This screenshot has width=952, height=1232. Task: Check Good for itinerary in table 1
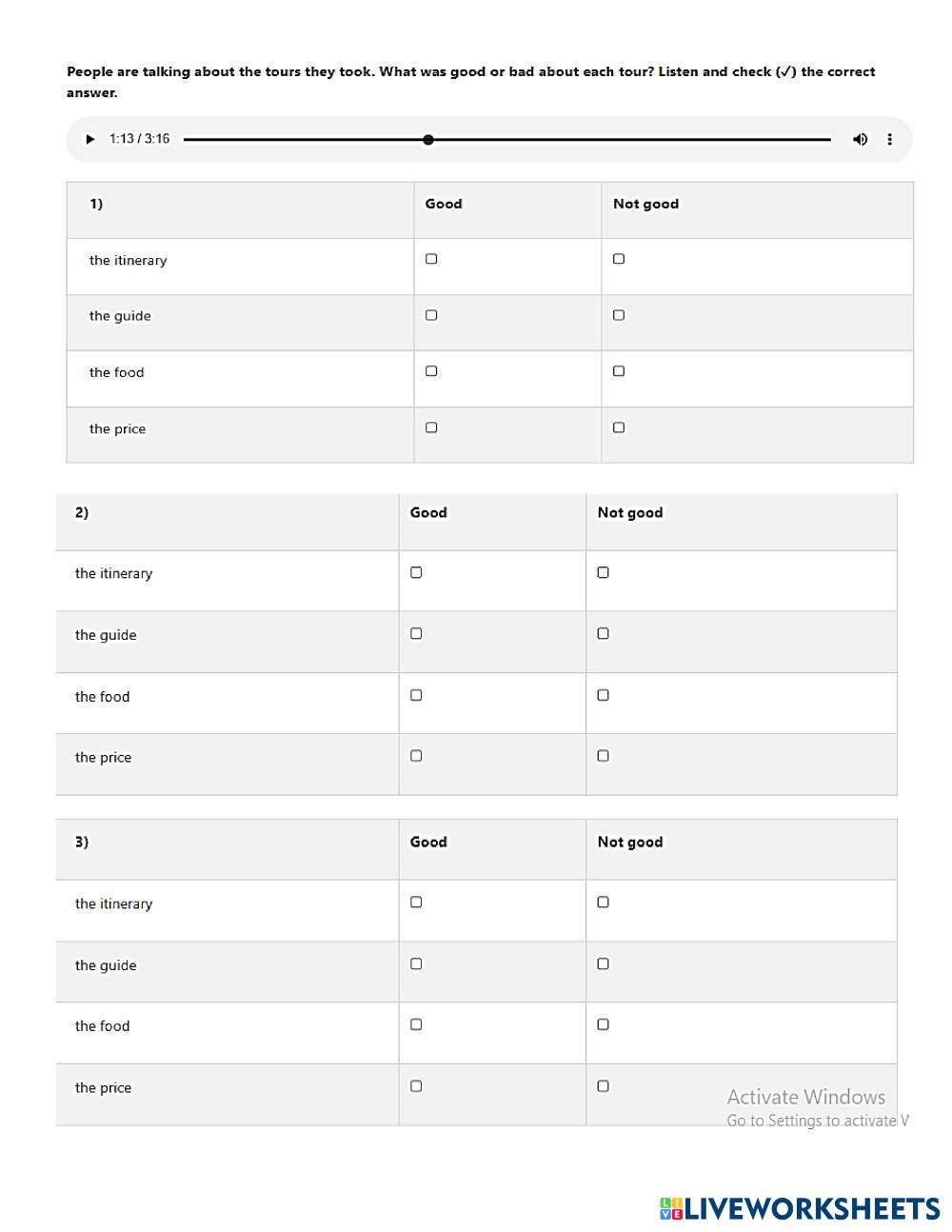[x=431, y=259]
